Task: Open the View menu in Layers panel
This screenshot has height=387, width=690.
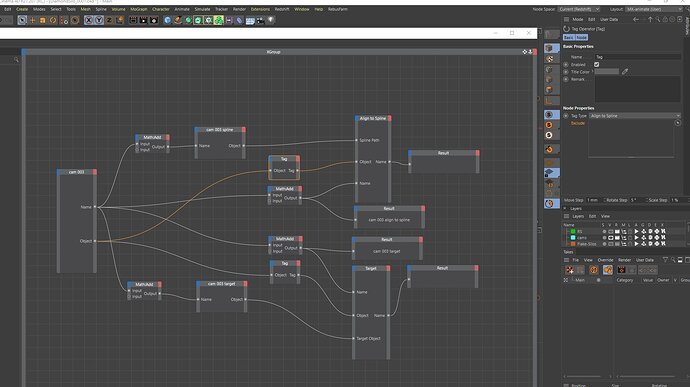Action: [606, 216]
